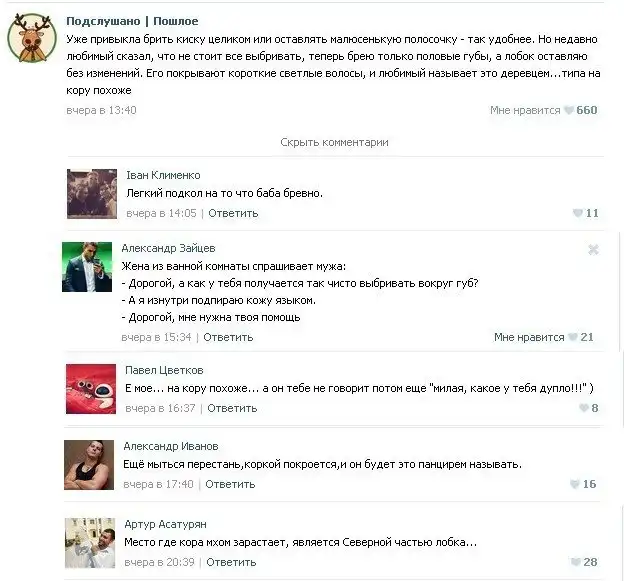Like Александр Иванов's comment with 16 likes
Viewport: 624px width, 581px height.
[575, 484]
